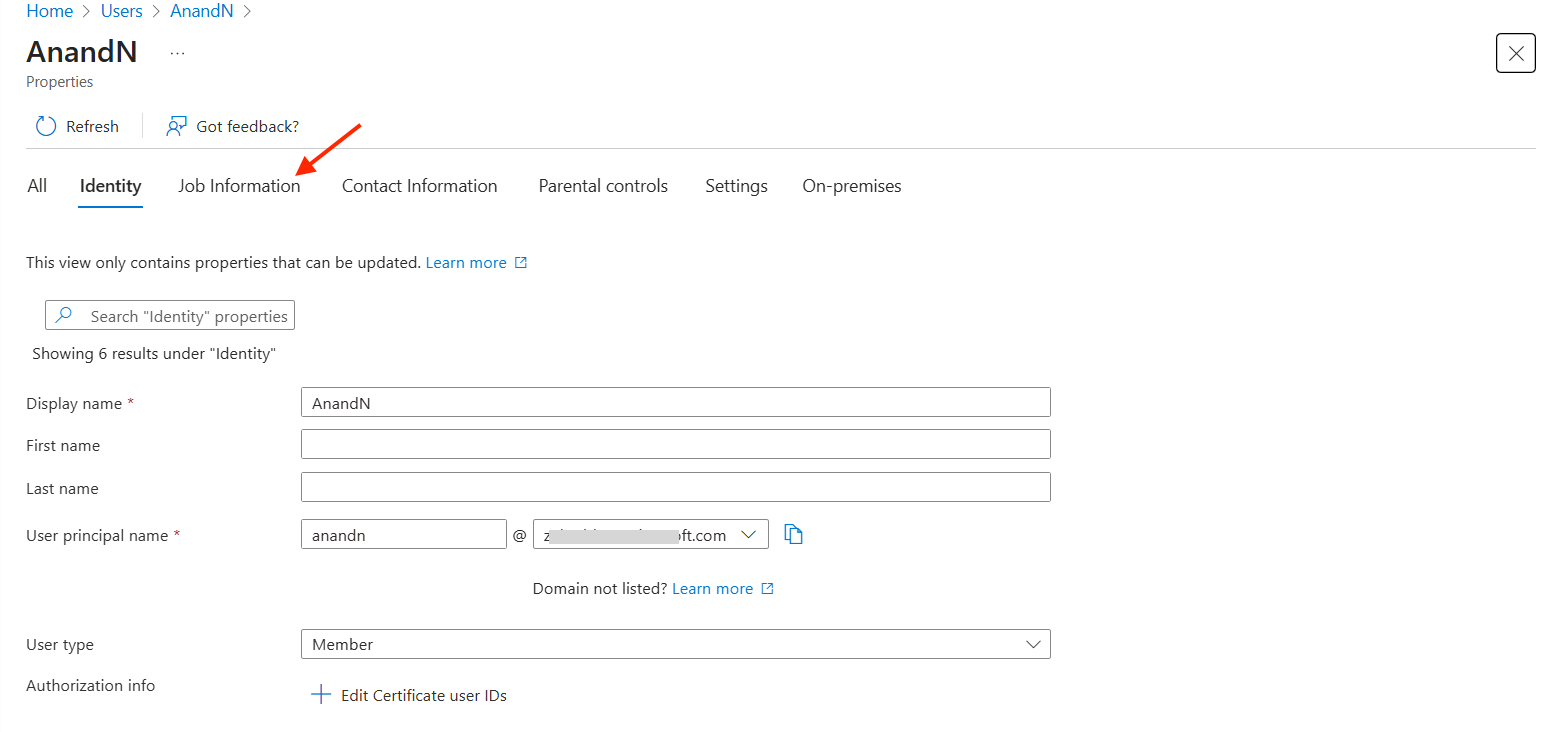Go to Home in breadcrumb
Screen dimensions: 1542x732
[x=49, y=11]
